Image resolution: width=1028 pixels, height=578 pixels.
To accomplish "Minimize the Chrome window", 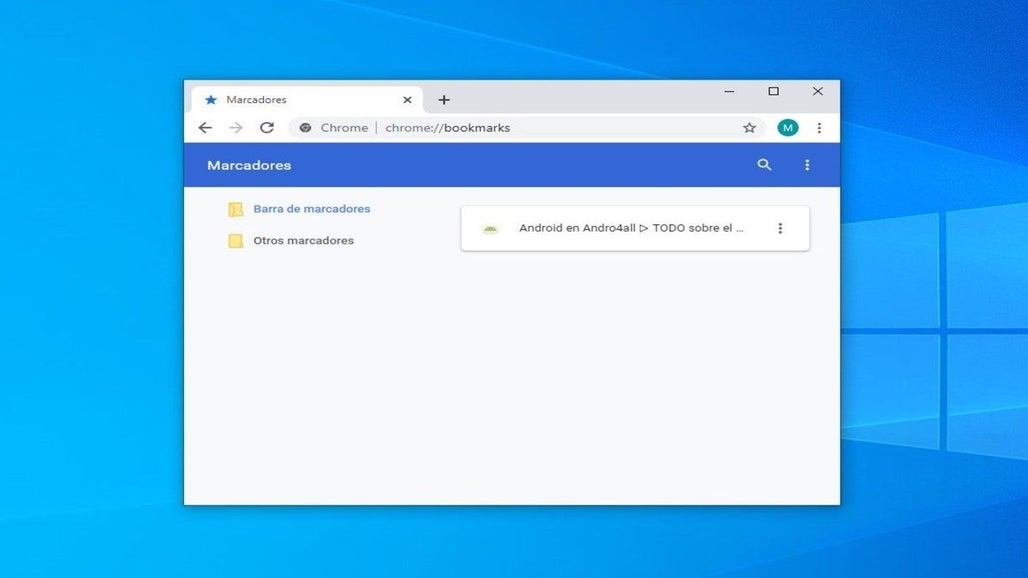I will pos(729,91).
